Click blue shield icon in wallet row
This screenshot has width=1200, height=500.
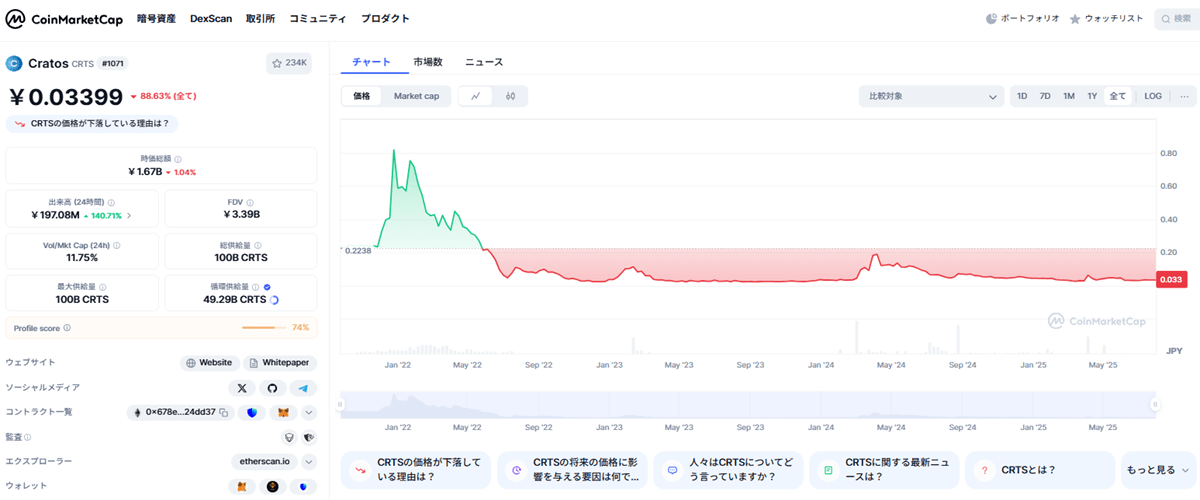point(304,487)
